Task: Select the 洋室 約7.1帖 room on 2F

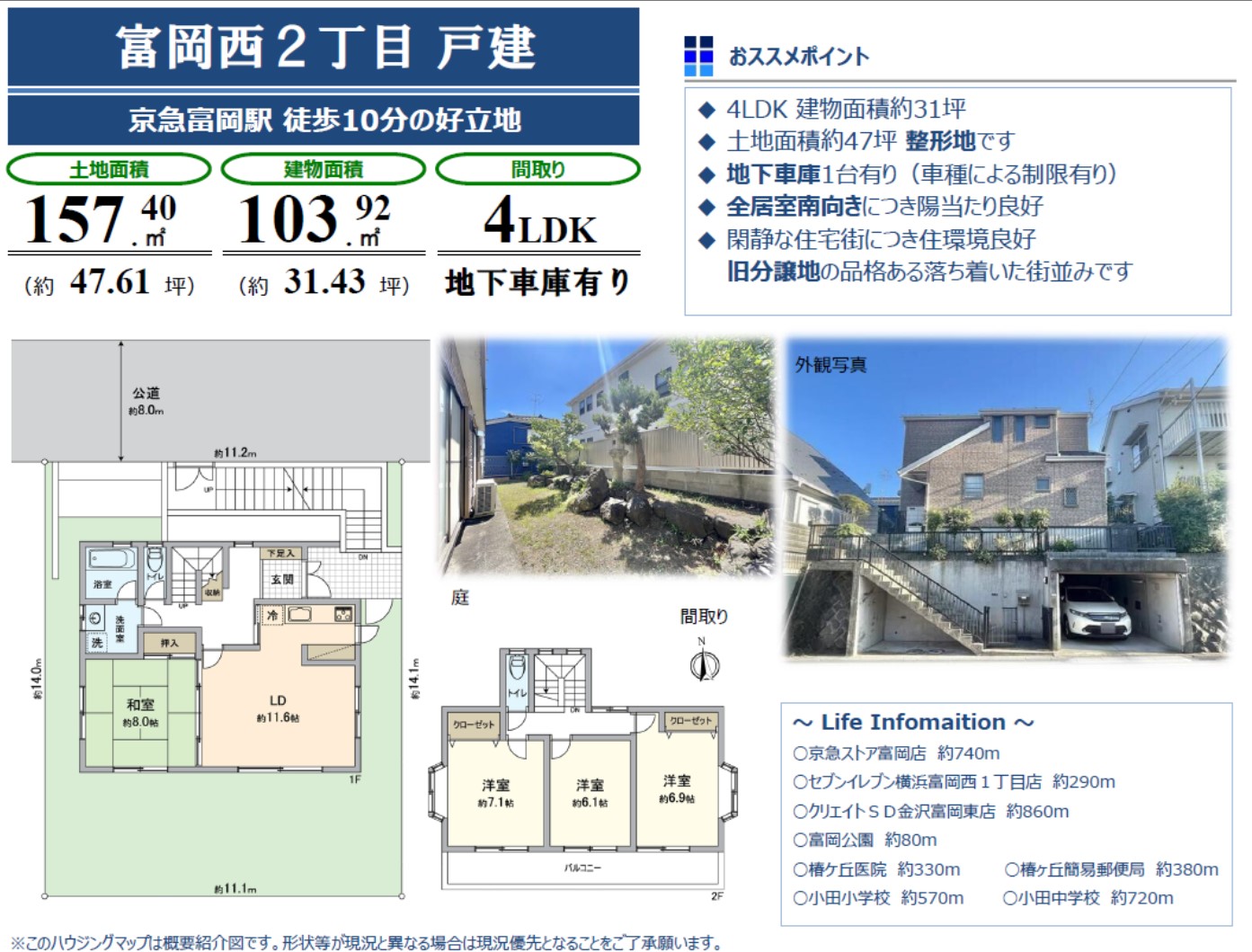Action: pos(495,792)
